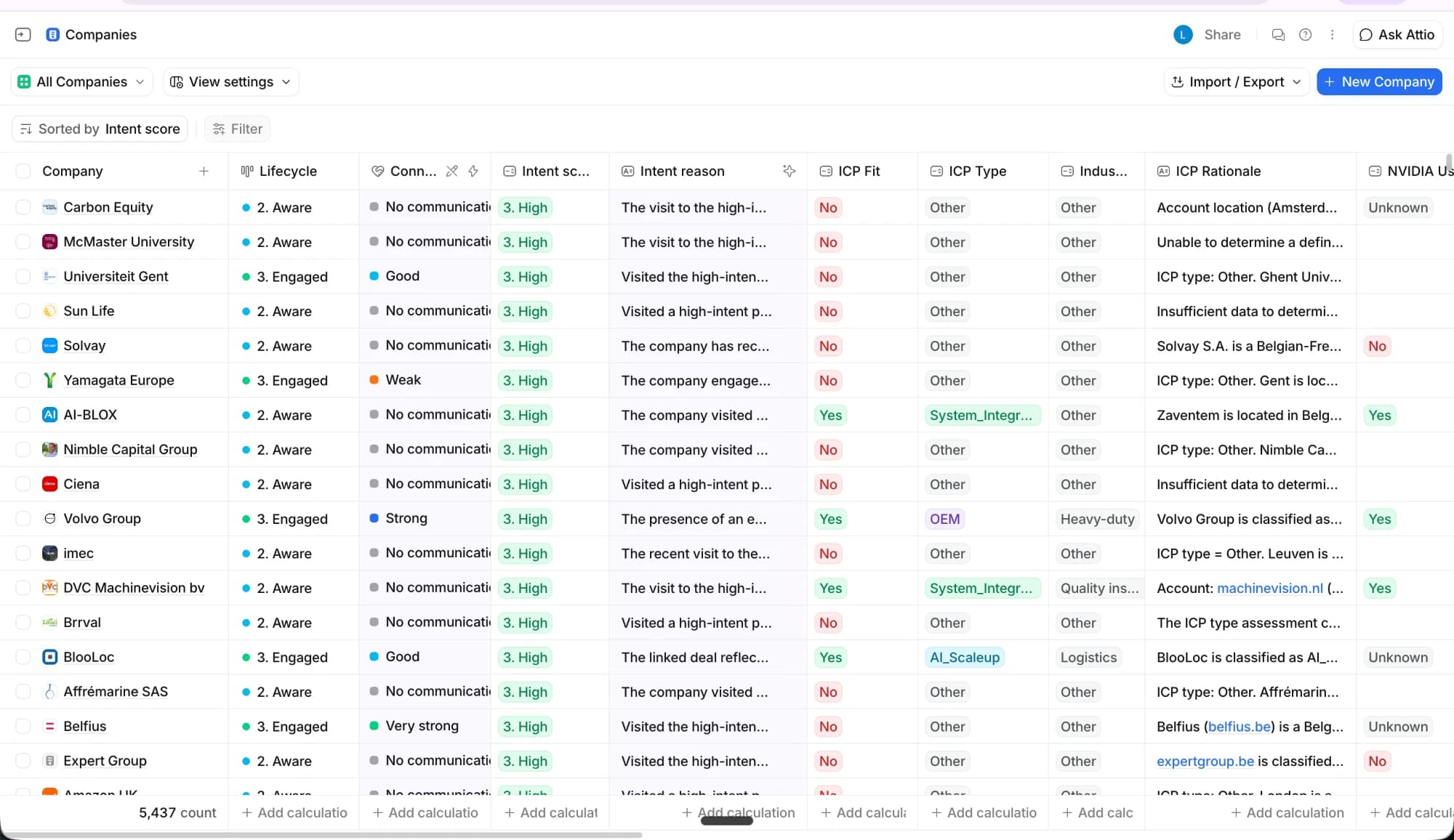Click the imec logo icon
The image size is (1454, 840).
(49, 553)
